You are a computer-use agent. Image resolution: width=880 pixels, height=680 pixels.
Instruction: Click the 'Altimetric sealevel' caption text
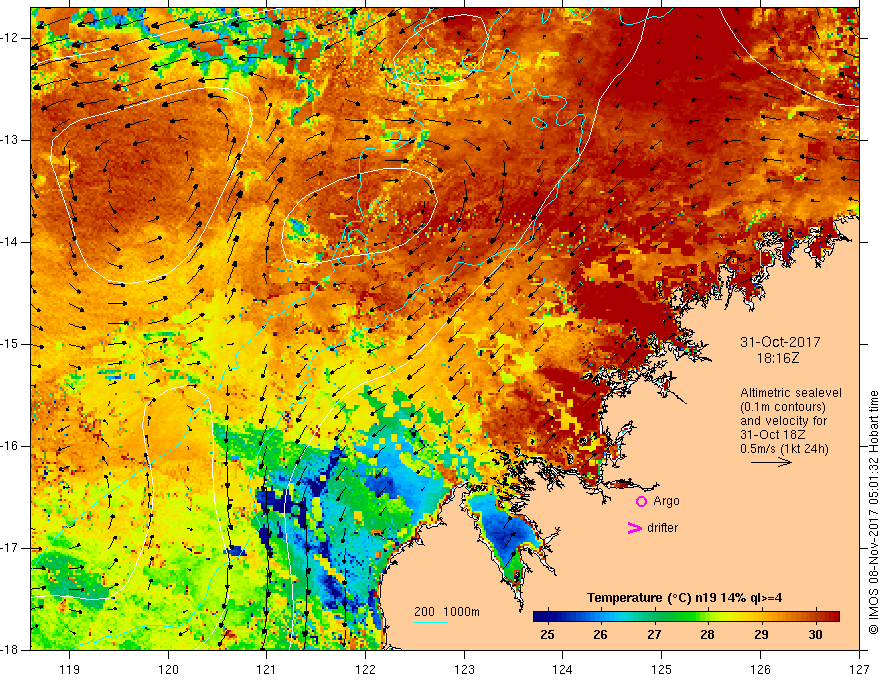point(791,393)
